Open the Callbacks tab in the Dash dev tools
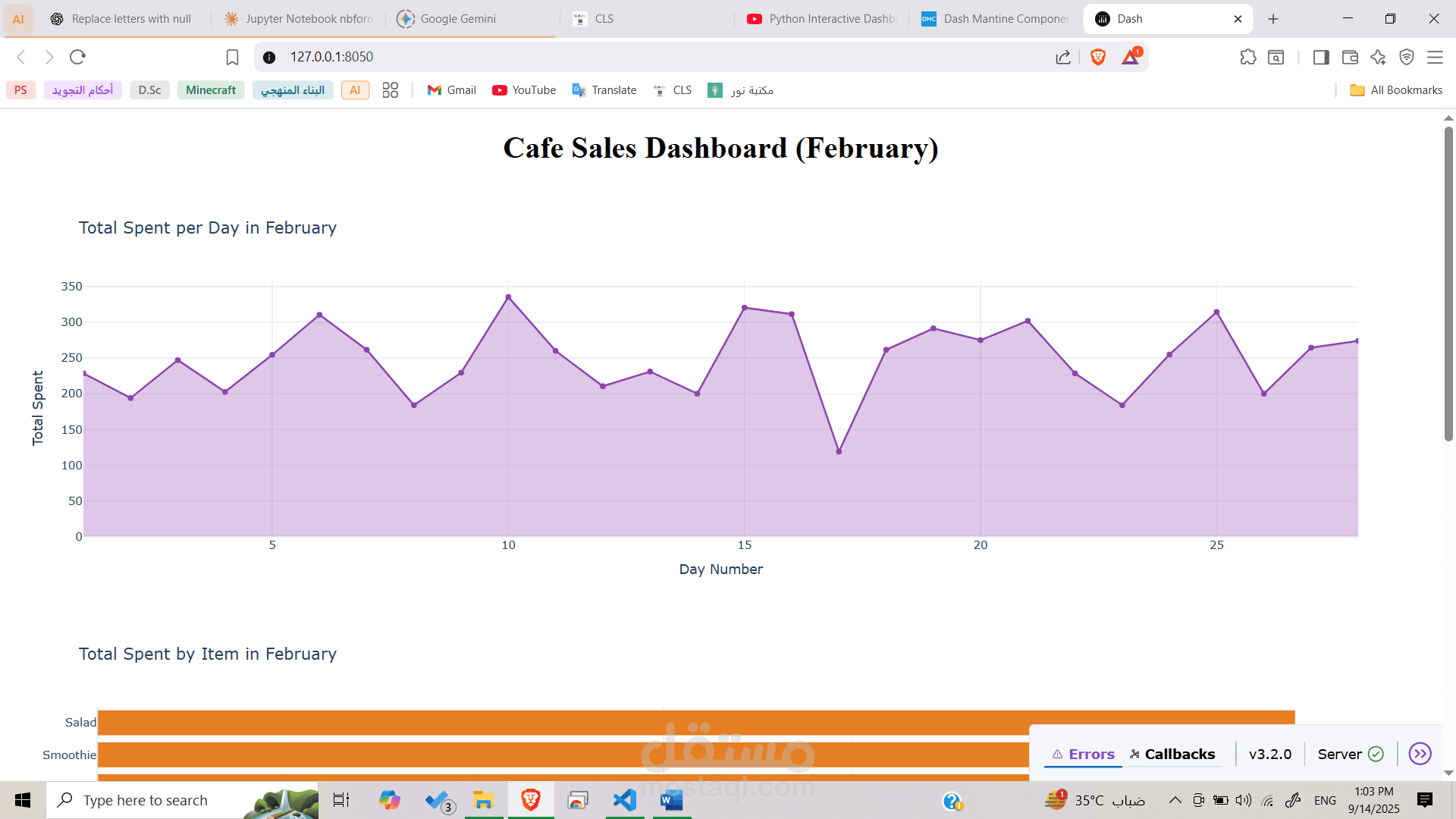This screenshot has width=1456, height=819. tap(1172, 754)
